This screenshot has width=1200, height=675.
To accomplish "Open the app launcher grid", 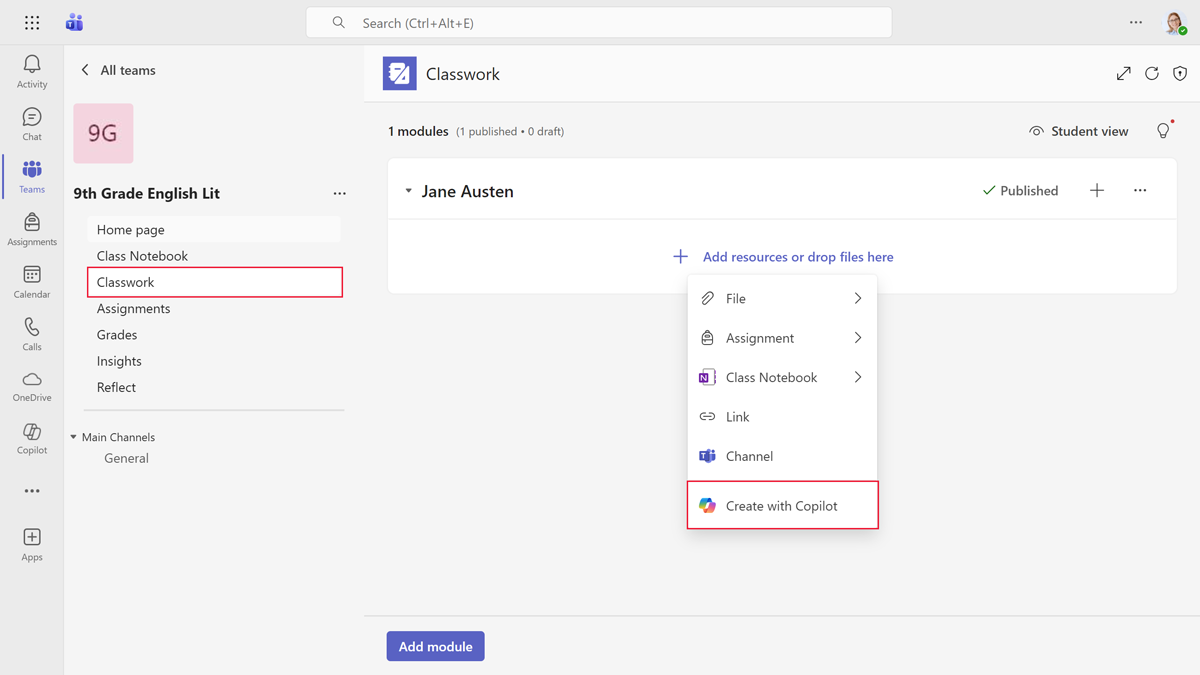I will (x=32, y=22).
